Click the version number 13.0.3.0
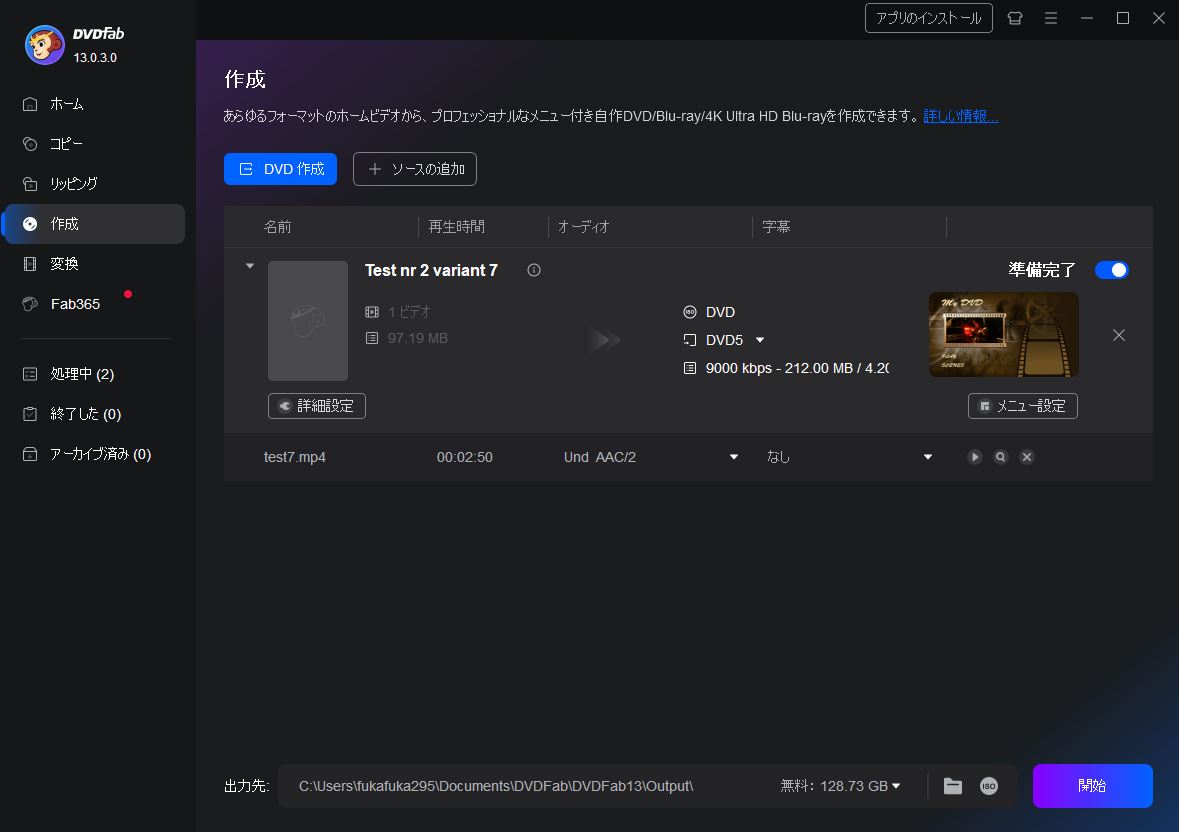The height and width of the screenshot is (832, 1179). pos(95,58)
